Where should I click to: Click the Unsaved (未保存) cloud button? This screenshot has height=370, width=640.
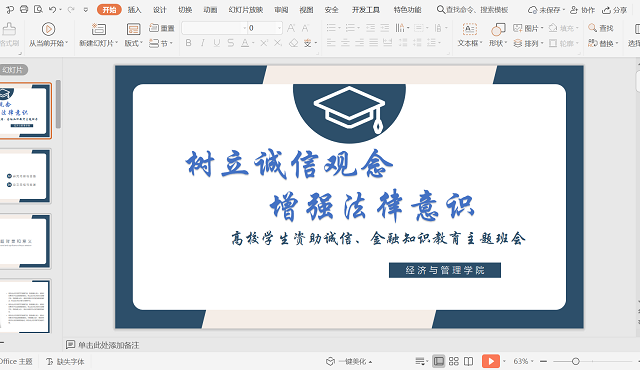coord(546,9)
